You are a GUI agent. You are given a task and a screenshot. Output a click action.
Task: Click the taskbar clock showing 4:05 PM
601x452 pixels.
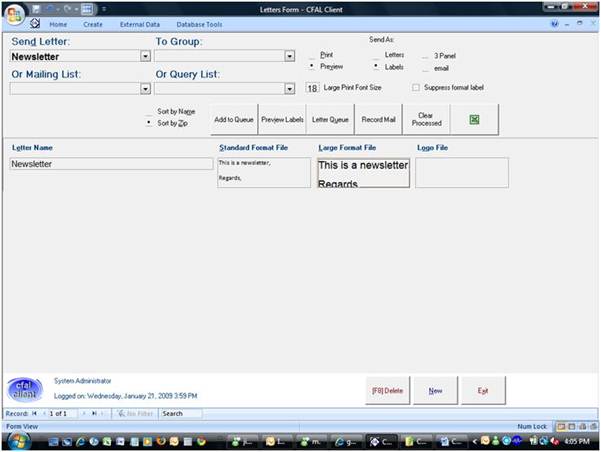[x=577, y=441]
